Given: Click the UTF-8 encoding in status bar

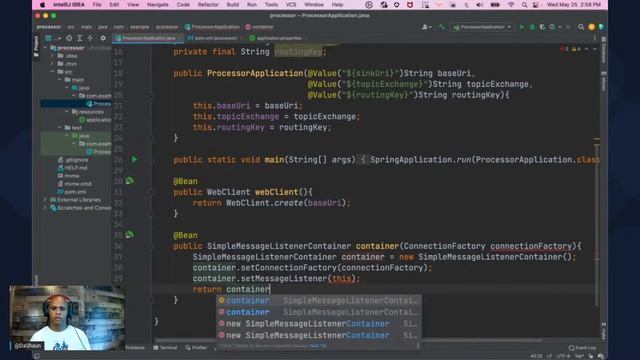Looking at the screenshot, I should (x=563, y=356).
